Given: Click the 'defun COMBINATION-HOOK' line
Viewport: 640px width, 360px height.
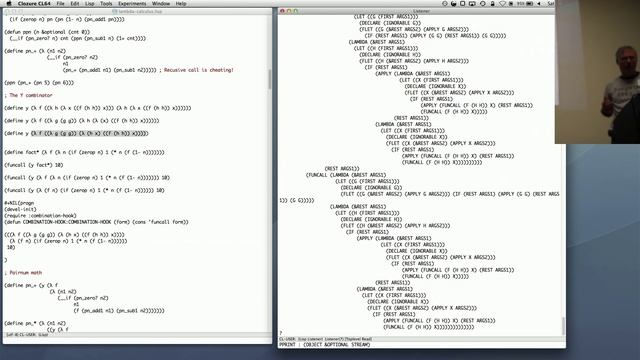Looking at the screenshot, I should [x=96, y=222].
